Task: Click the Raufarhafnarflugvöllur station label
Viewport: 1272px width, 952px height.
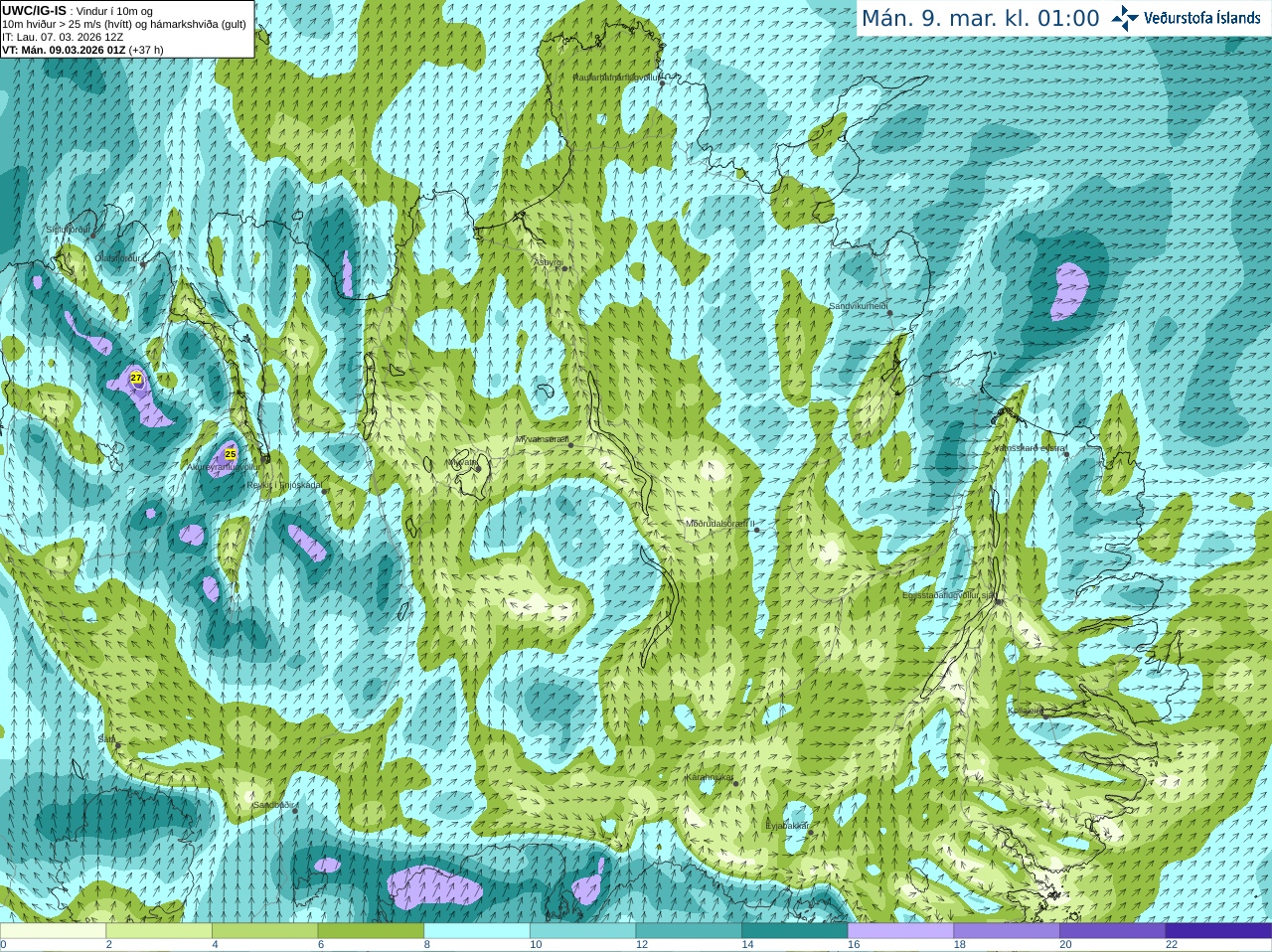Action: [617, 78]
